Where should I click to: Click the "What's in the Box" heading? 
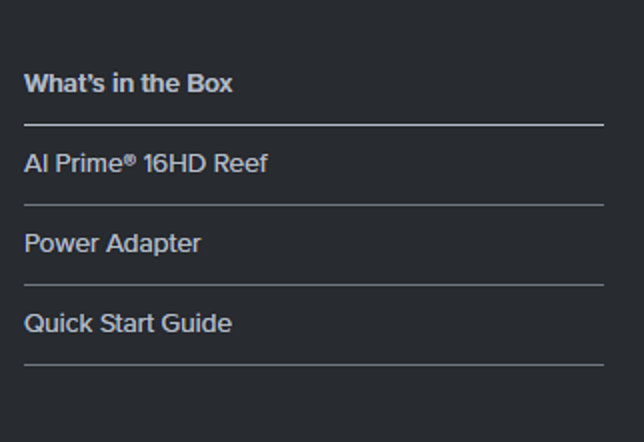tap(128, 83)
